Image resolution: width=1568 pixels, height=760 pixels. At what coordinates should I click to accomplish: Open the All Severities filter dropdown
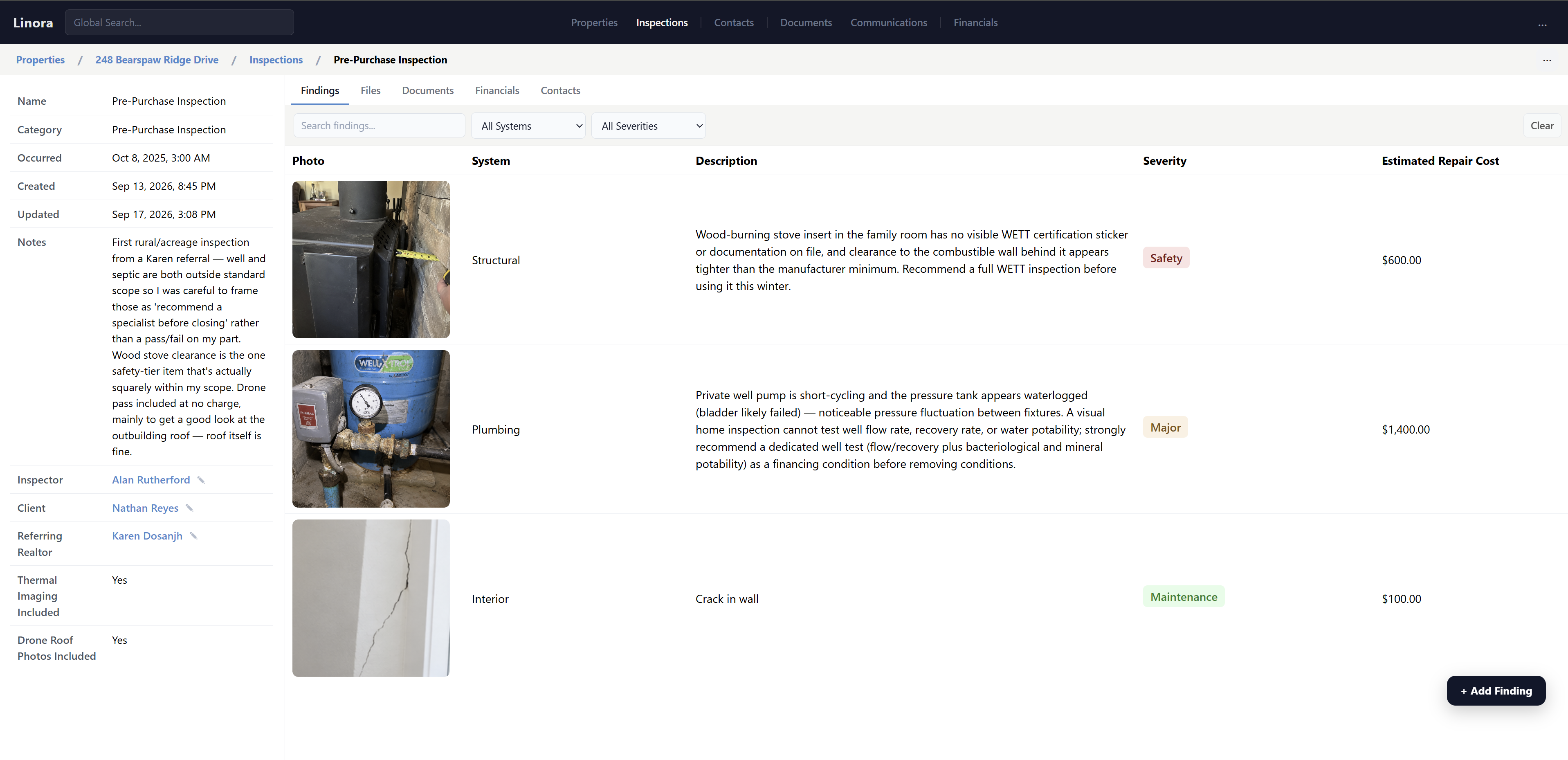coord(648,126)
